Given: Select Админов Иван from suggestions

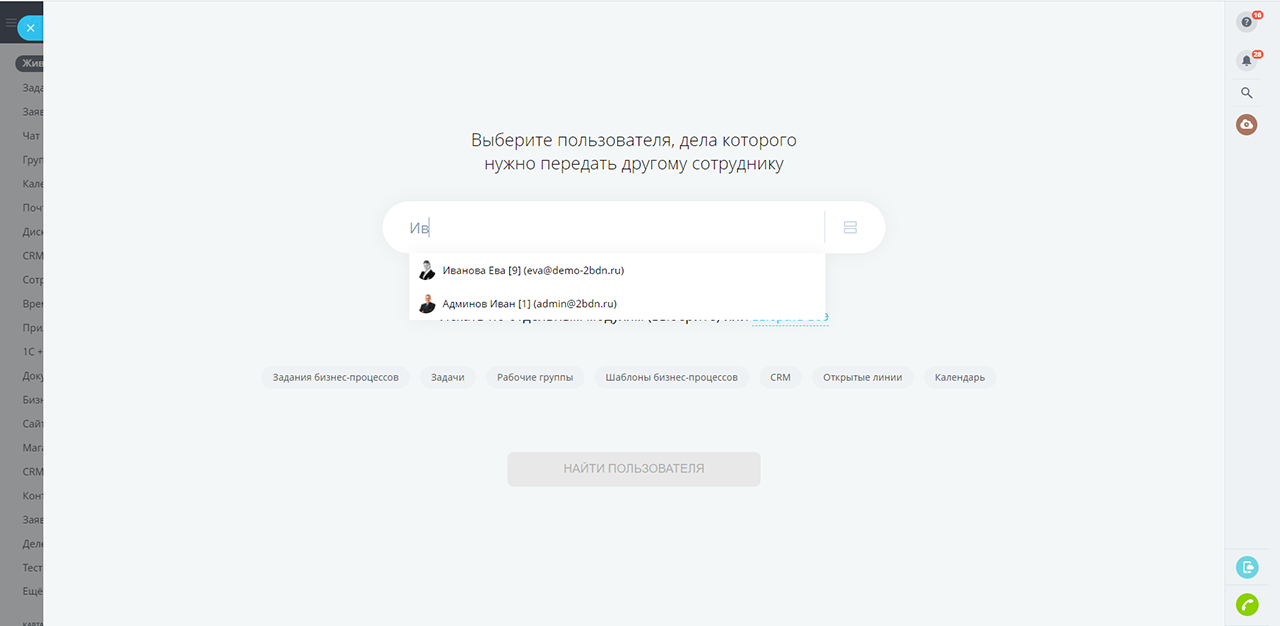Looking at the screenshot, I should coord(529,304).
